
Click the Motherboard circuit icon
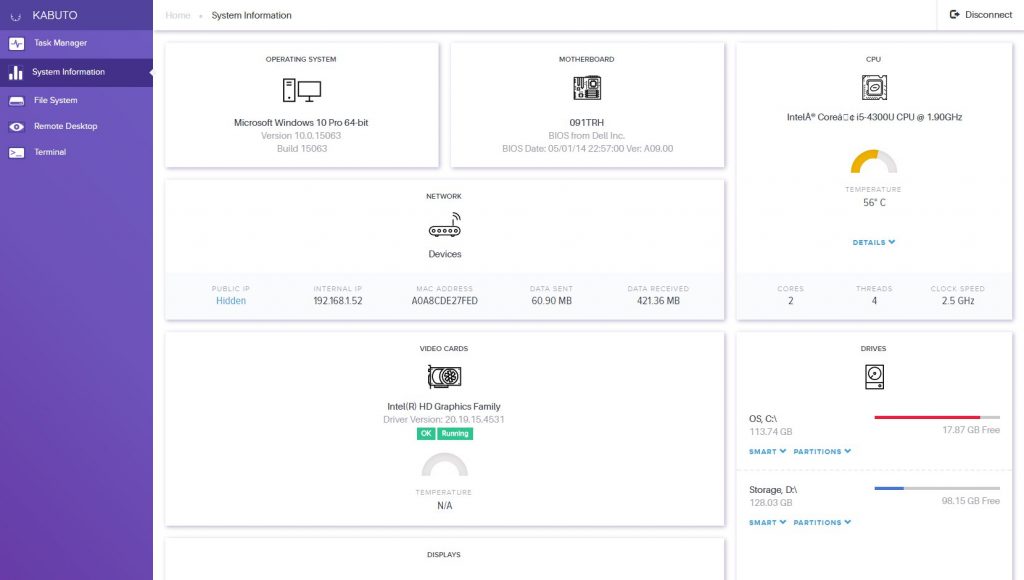coord(586,88)
